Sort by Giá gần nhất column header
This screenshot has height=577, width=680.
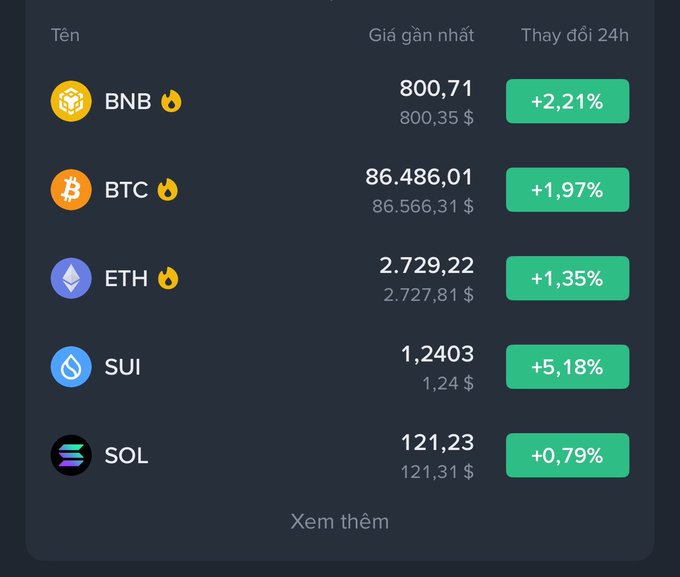point(421,35)
